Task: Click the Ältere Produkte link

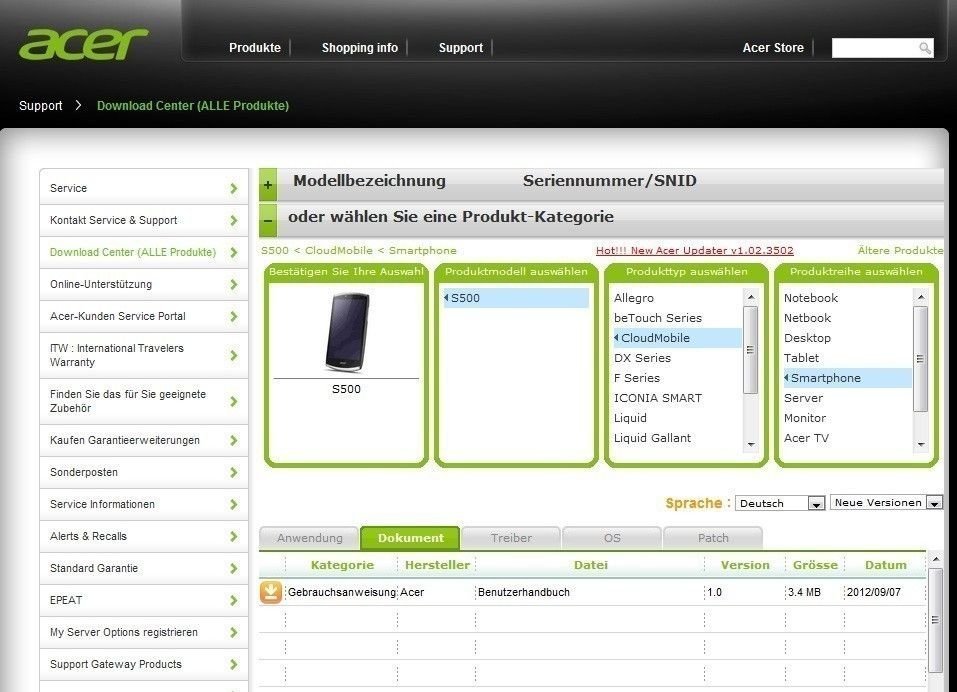Action: point(900,250)
